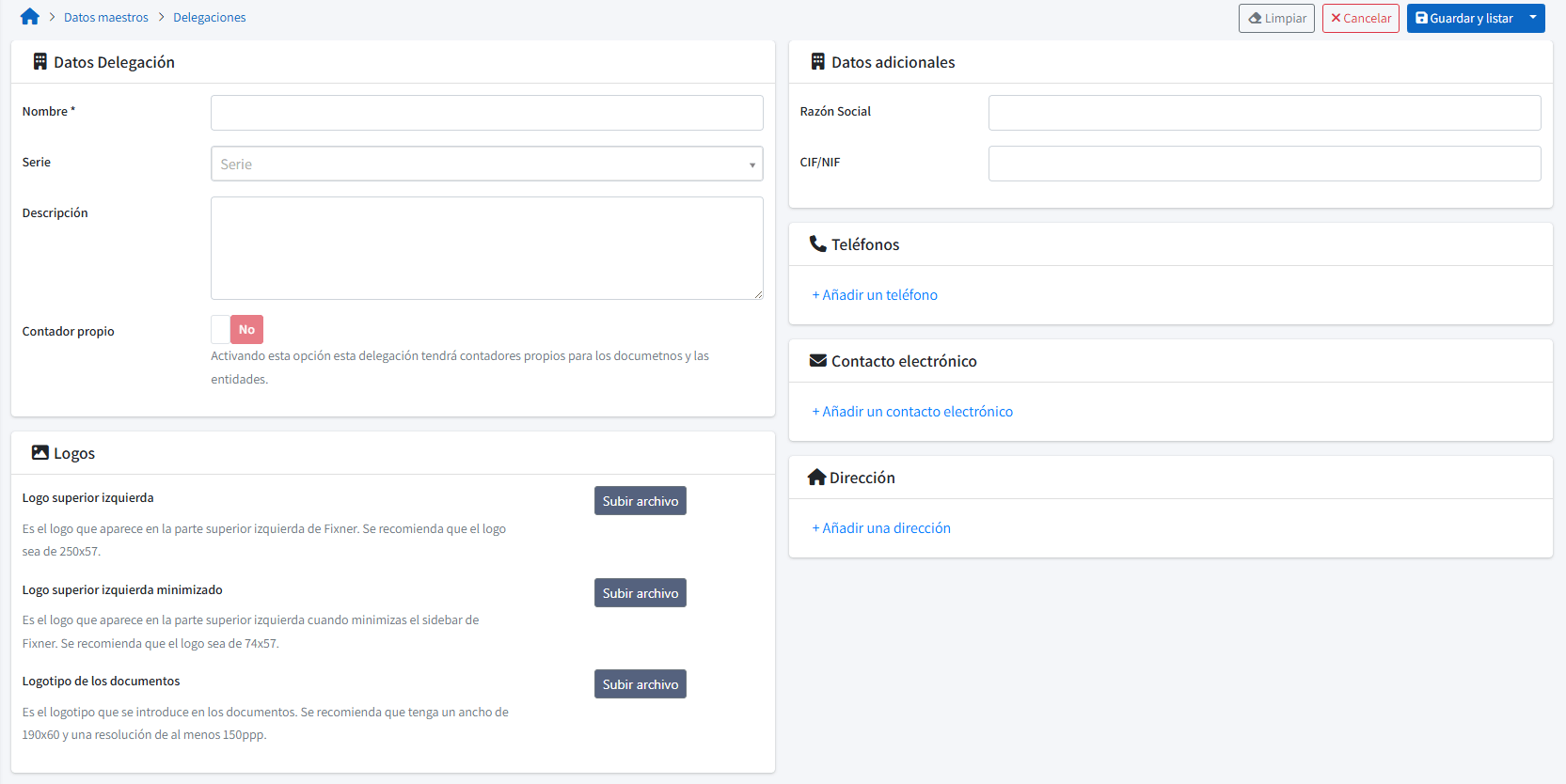The width and height of the screenshot is (1566, 784).
Task: Focus the Nombre input field
Action: point(486,113)
